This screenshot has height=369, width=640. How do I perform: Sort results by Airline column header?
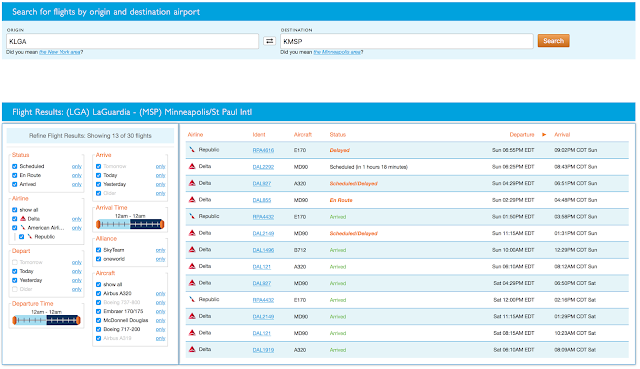click(x=195, y=135)
